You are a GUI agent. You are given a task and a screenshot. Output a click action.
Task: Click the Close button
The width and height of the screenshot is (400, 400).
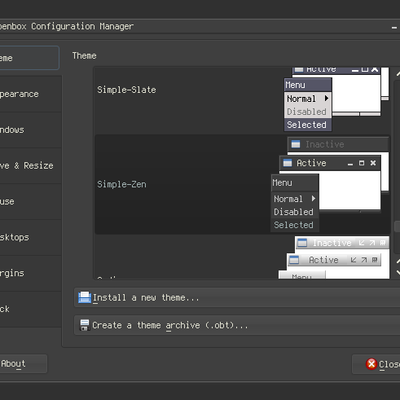tap(376, 364)
